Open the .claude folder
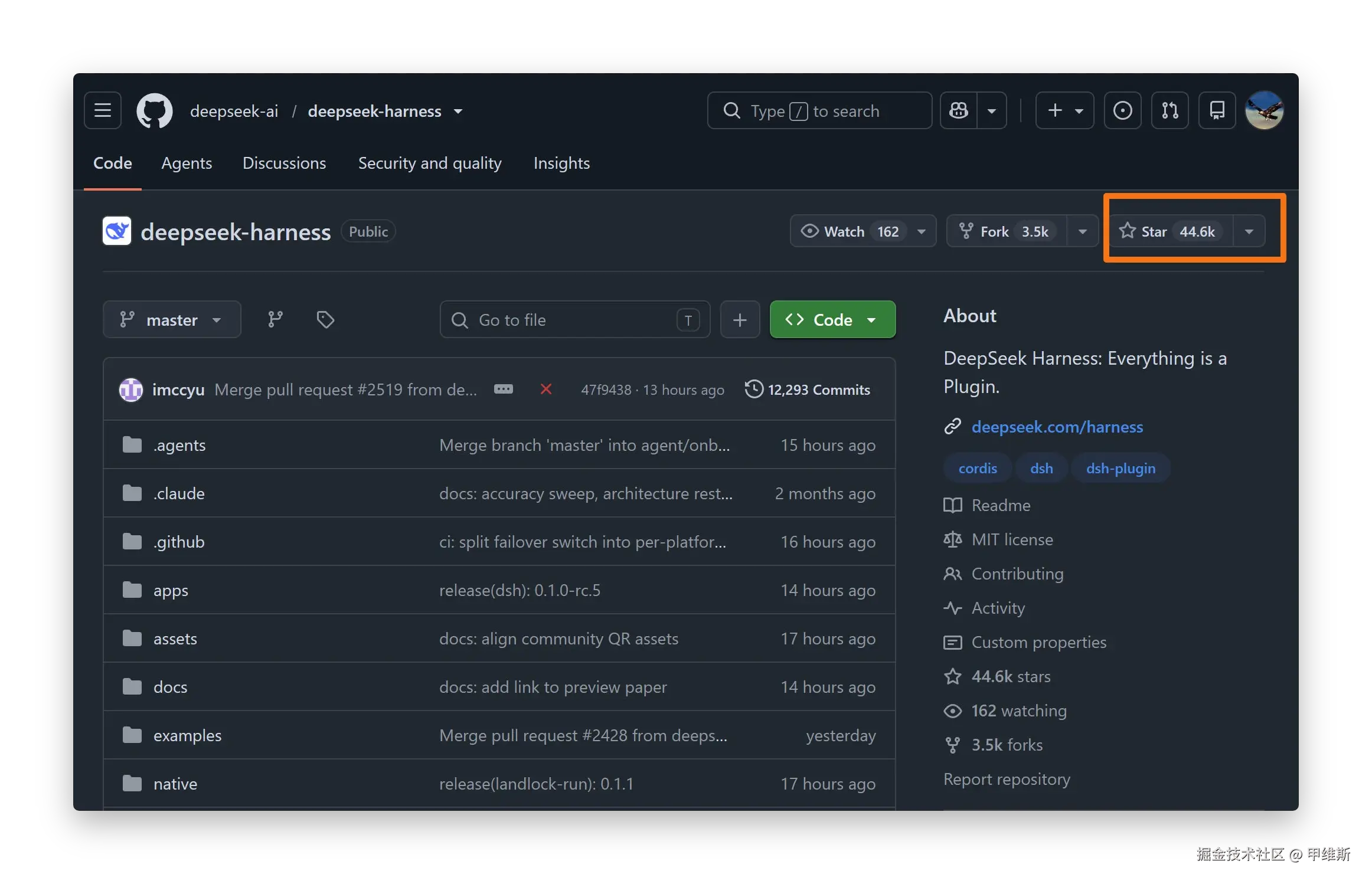 (x=179, y=493)
